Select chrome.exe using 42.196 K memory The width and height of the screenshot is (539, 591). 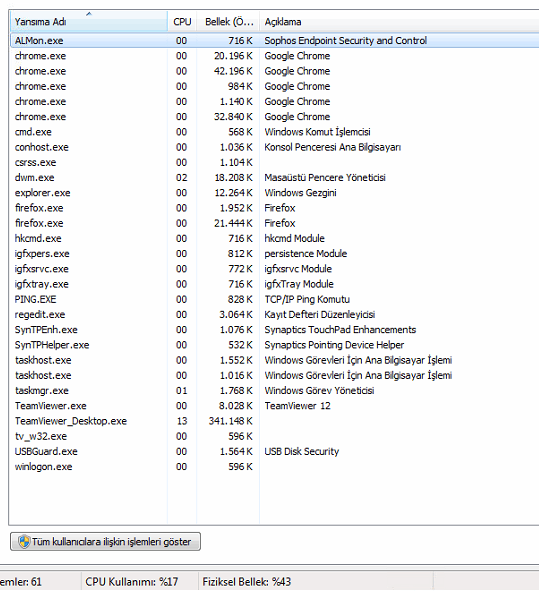click(x=274, y=71)
